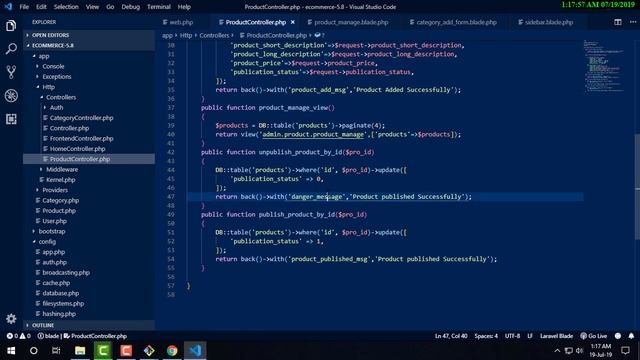Click the split editor icon

click(618, 22)
